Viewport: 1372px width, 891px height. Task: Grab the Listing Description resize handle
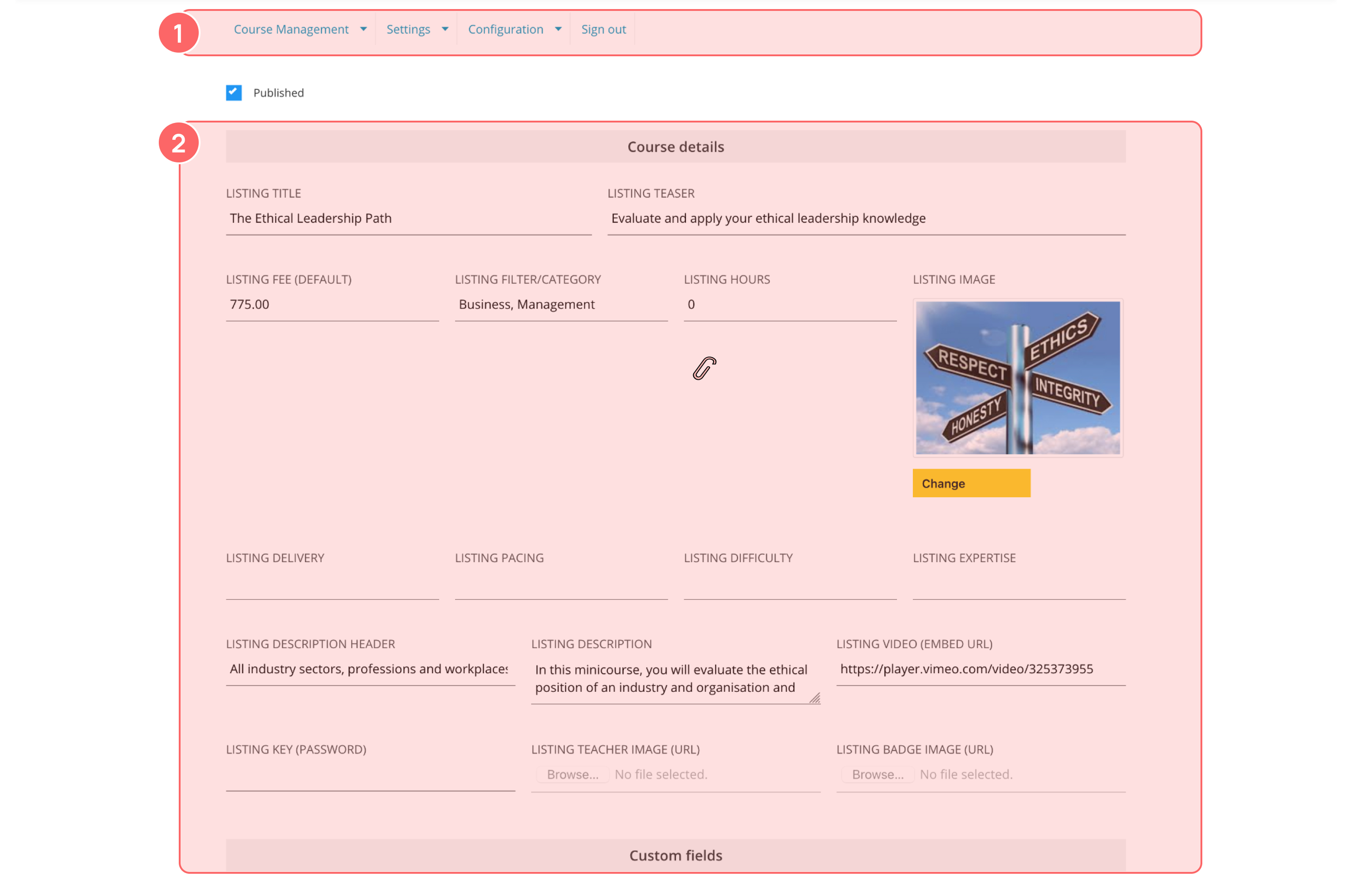point(814,698)
